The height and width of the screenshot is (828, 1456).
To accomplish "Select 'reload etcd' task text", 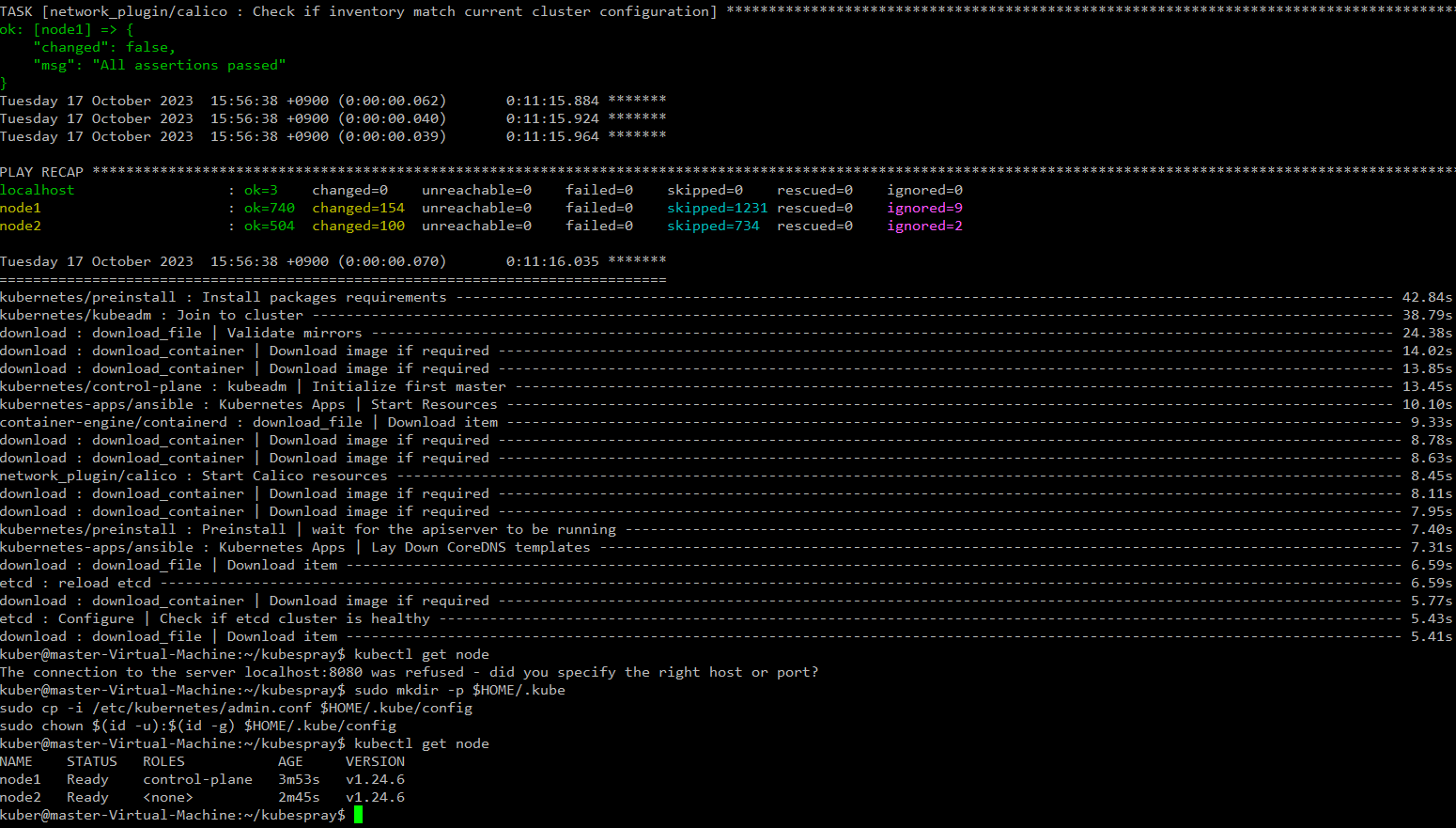I will coord(105,583).
